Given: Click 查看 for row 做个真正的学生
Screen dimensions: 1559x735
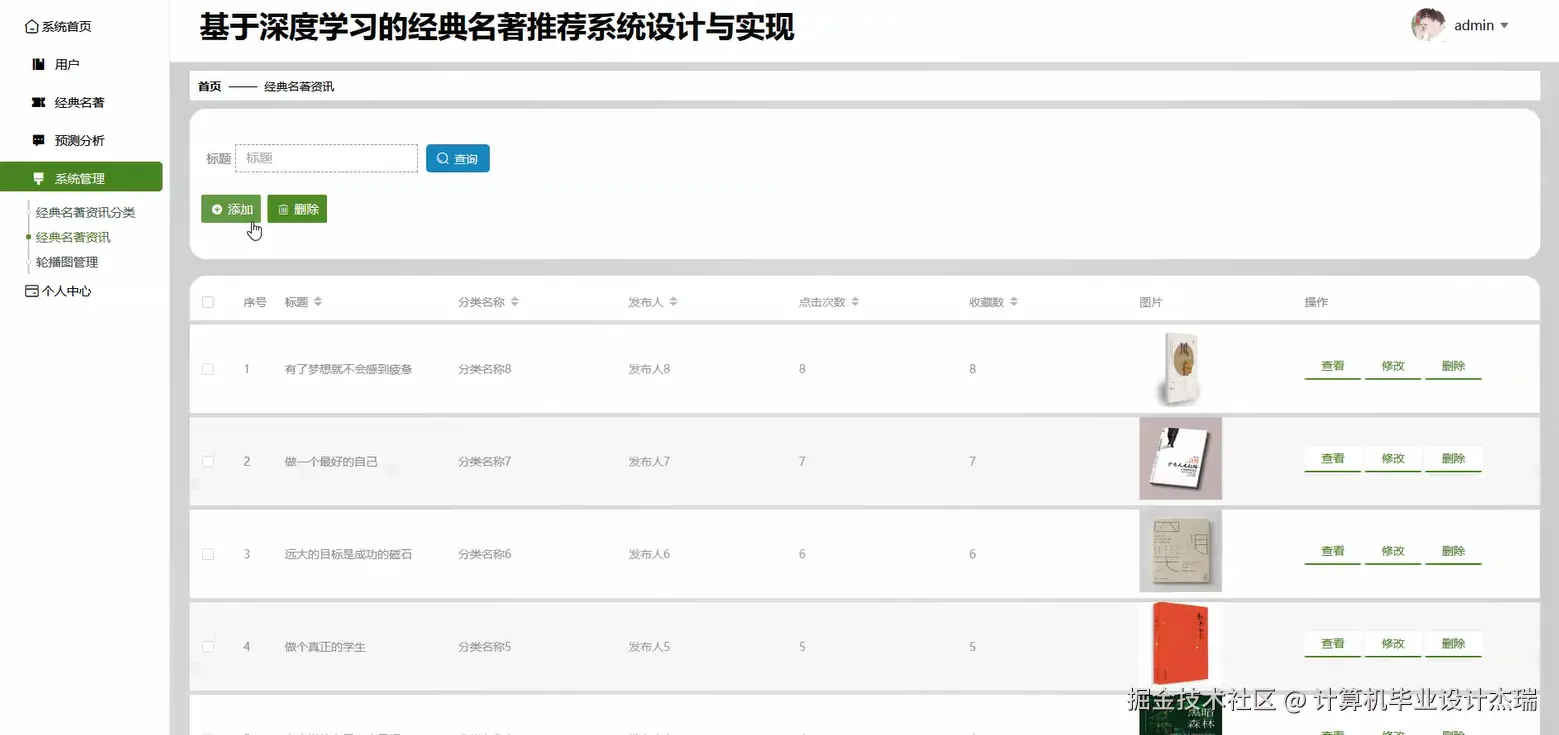Looking at the screenshot, I should (x=1332, y=644).
